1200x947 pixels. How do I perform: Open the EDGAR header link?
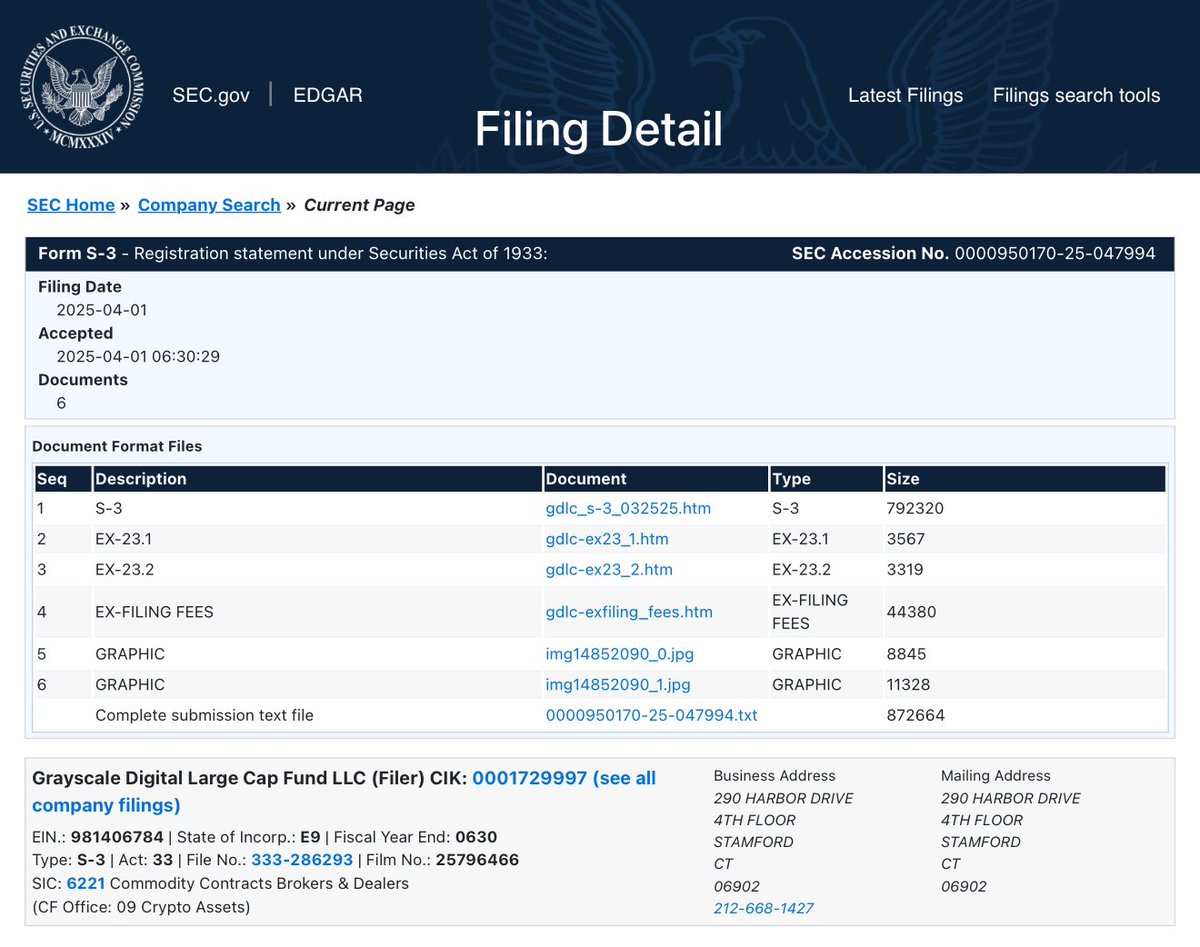pyautogui.click(x=328, y=95)
